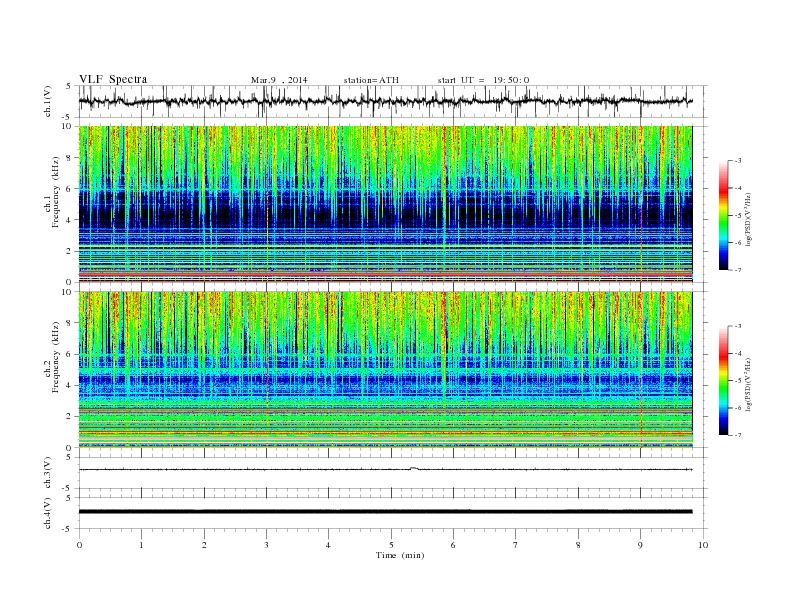Click the time axis tick label '3'
The width and height of the screenshot is (792, 612).
(x=267, y=545)
